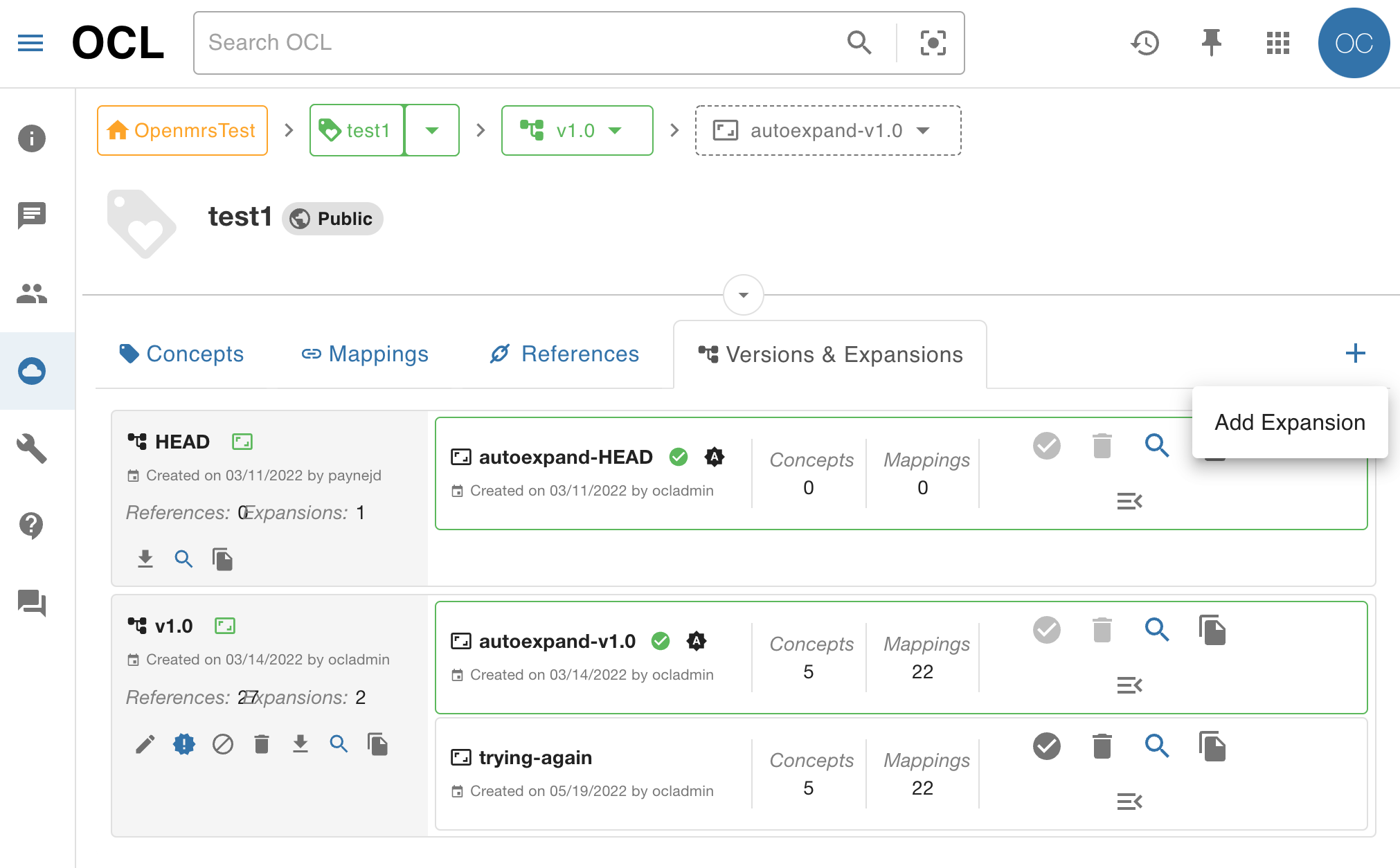
Task: Copy the autoexpand-v1.0 expansion URL icon
Action: pyautogui.click(x=1212, y=630)
